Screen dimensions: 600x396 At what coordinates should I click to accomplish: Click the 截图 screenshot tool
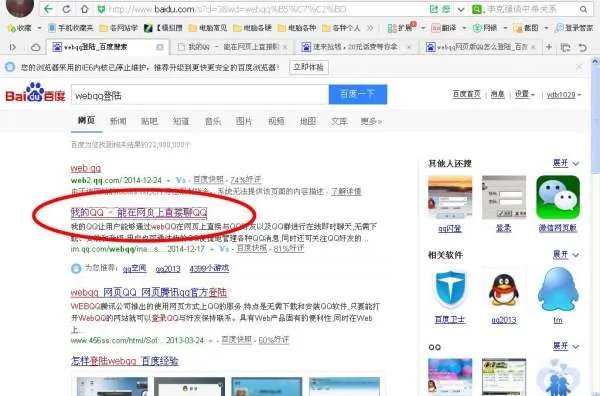[526, 28]
